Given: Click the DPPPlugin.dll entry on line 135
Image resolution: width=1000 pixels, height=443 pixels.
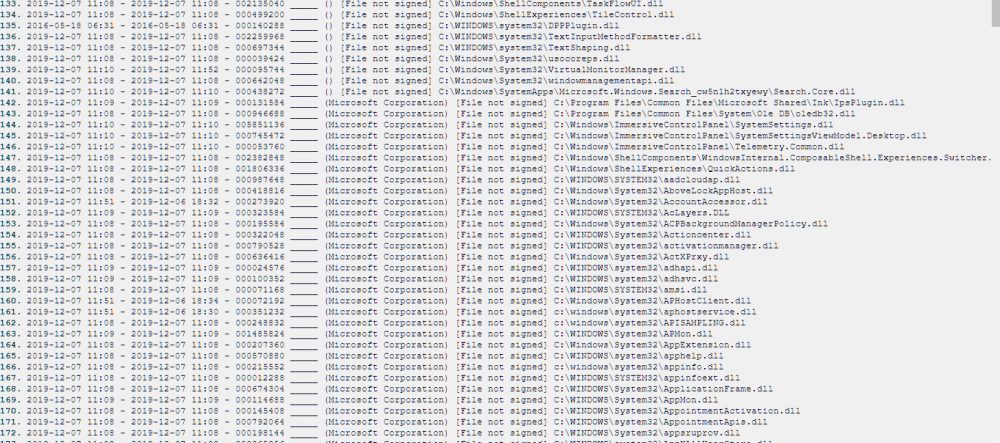Looking at the screenshot, I should [529, 25].
